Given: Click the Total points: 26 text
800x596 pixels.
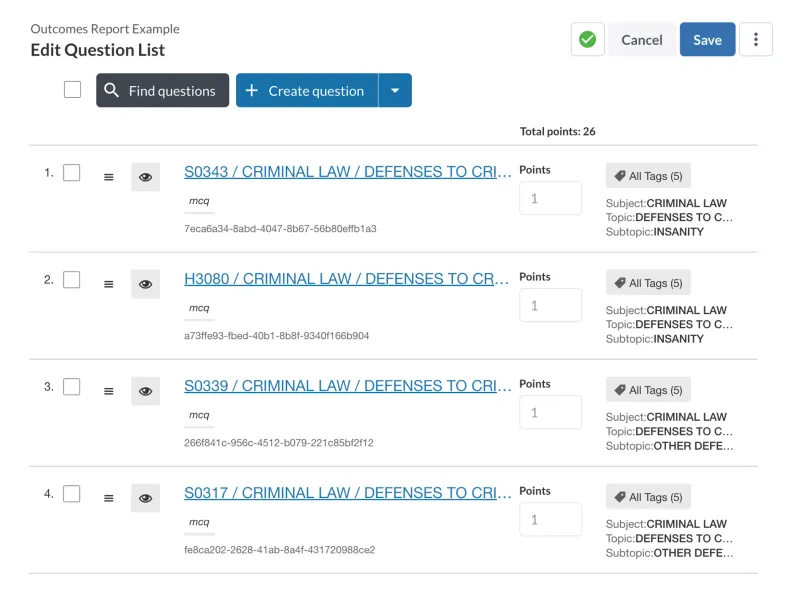Looking at the screenshot, I should point(557,132).
